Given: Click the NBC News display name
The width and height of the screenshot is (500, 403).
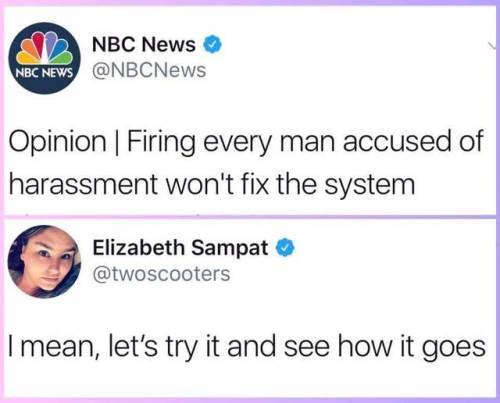Looking at the screenshot, I should pos(144,44).
